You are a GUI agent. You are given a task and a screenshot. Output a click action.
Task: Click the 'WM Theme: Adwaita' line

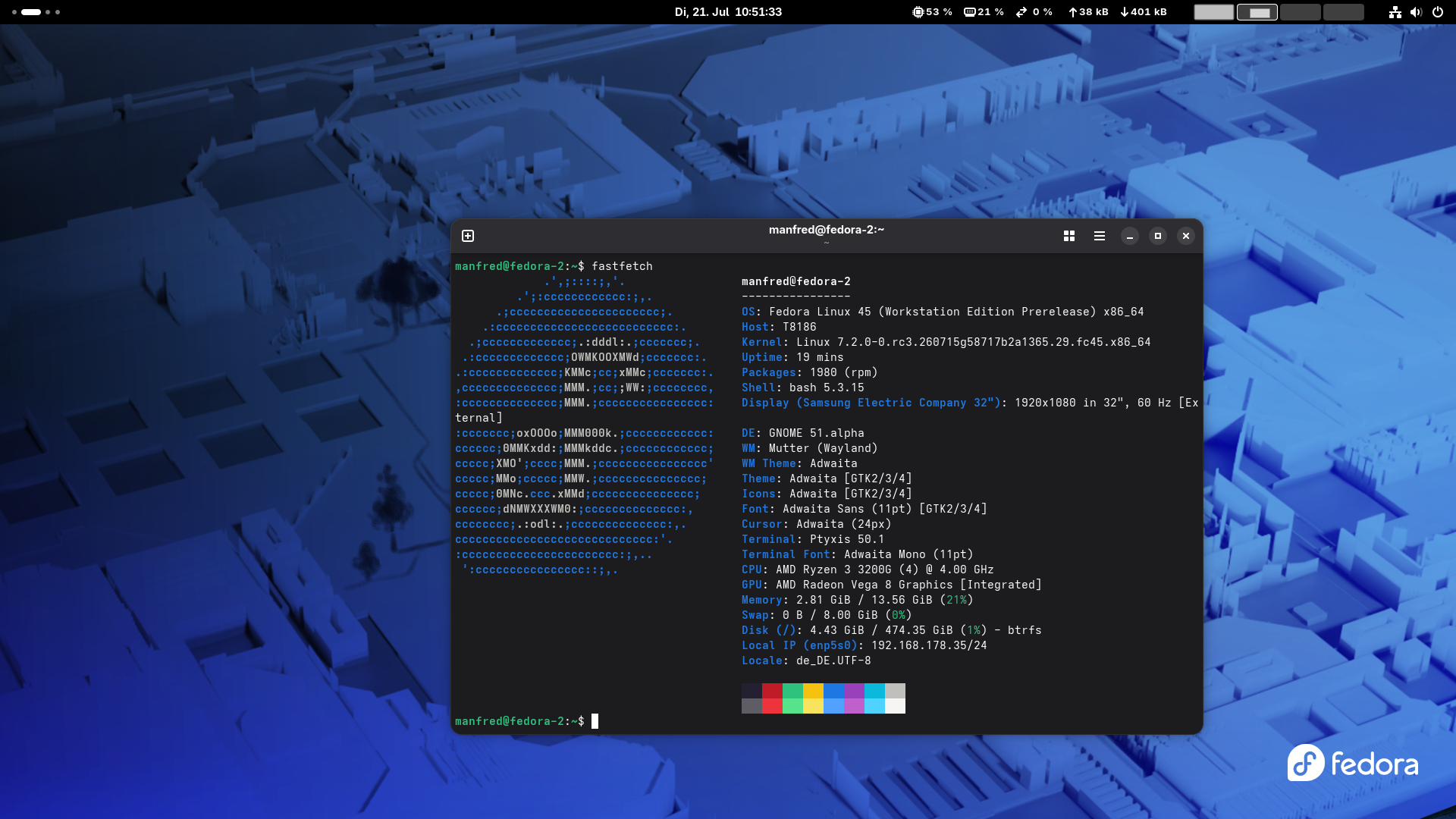pos(799,463)
